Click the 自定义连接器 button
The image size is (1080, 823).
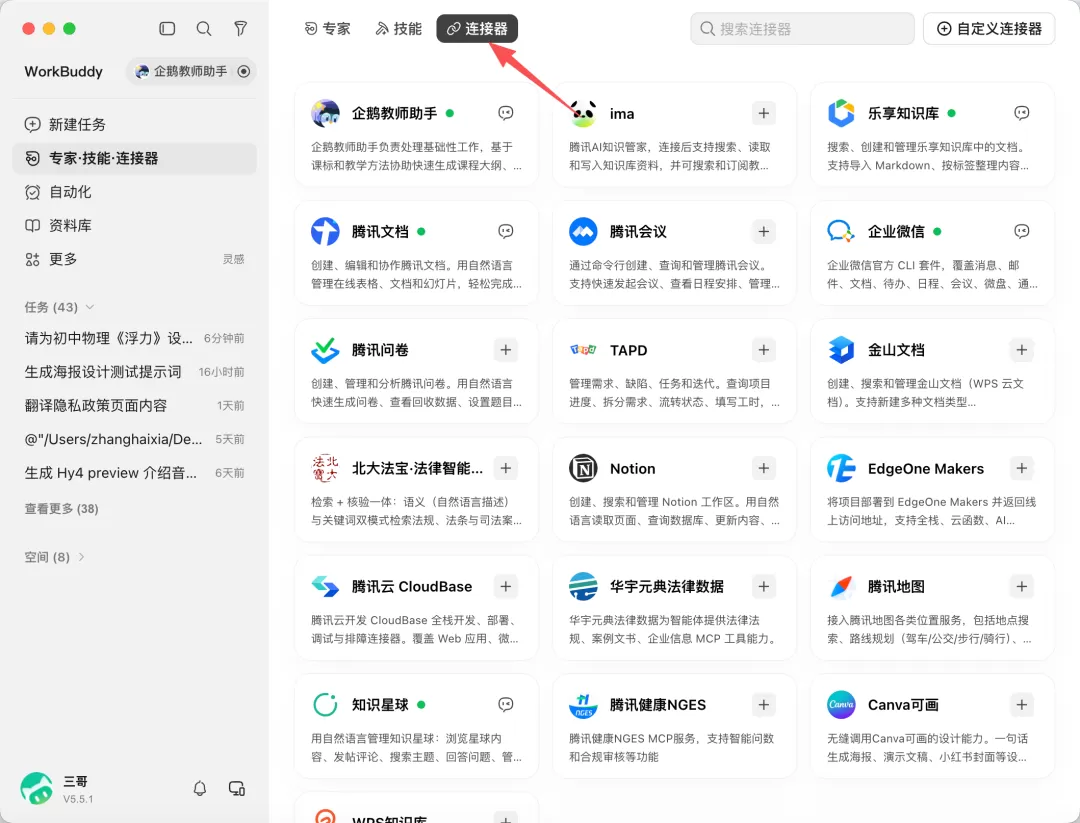click(x=989, y=28)
